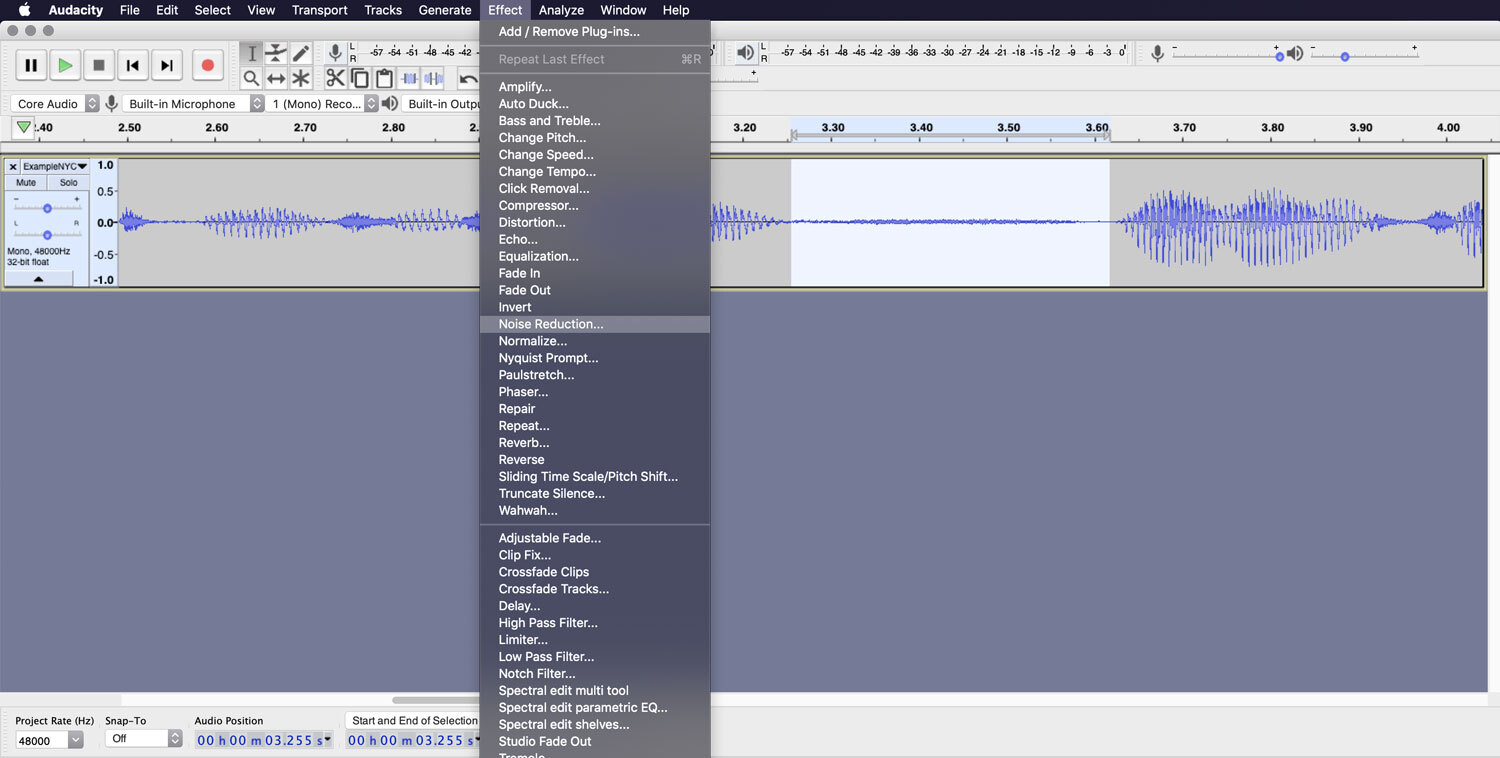Open the Project Rate 48000 dropdown
Viewport: 1500px width, 758px height.
pyautogui.click(x=49, y=739)
